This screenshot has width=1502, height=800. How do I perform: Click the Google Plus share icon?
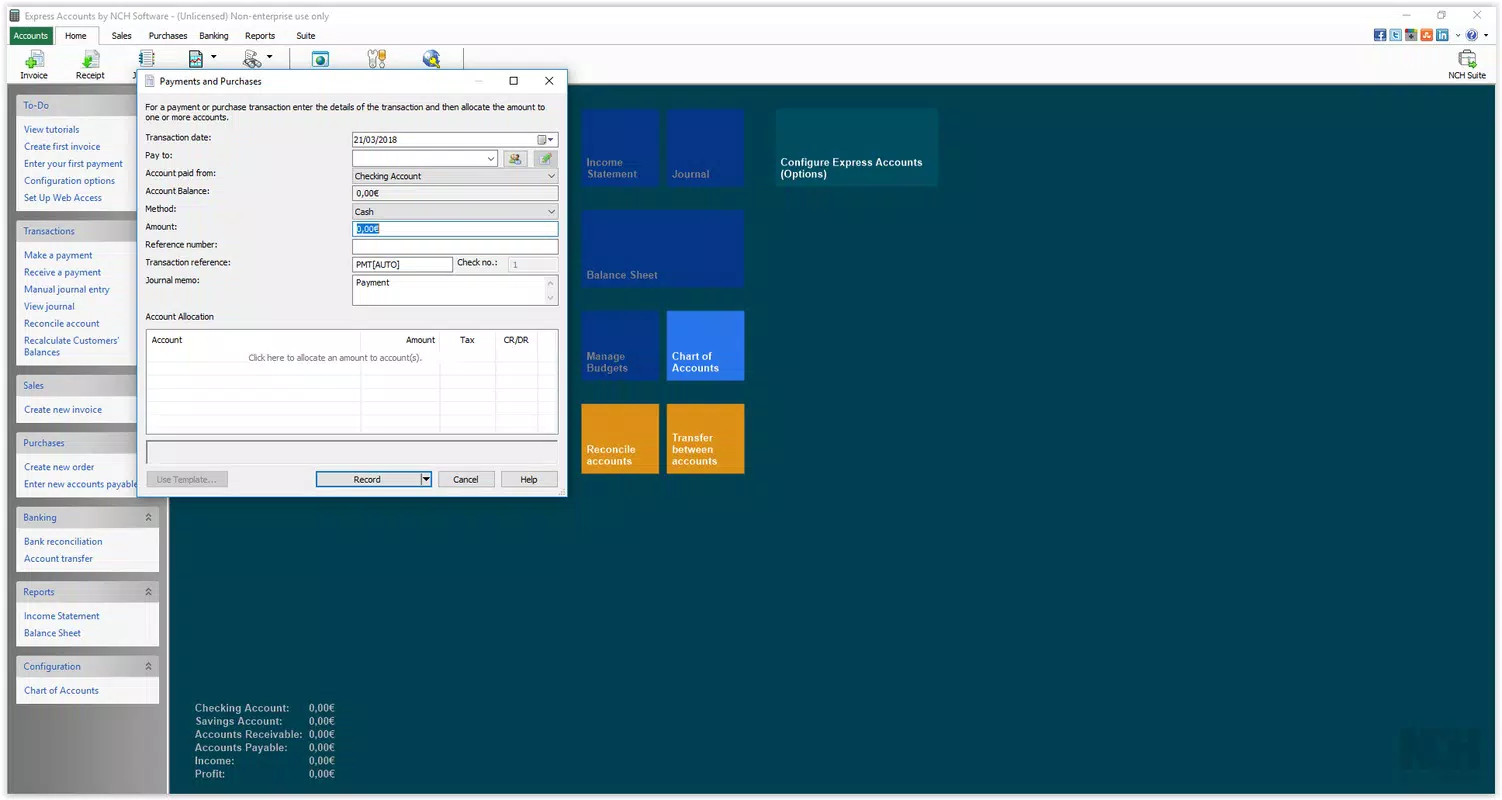1411,35
